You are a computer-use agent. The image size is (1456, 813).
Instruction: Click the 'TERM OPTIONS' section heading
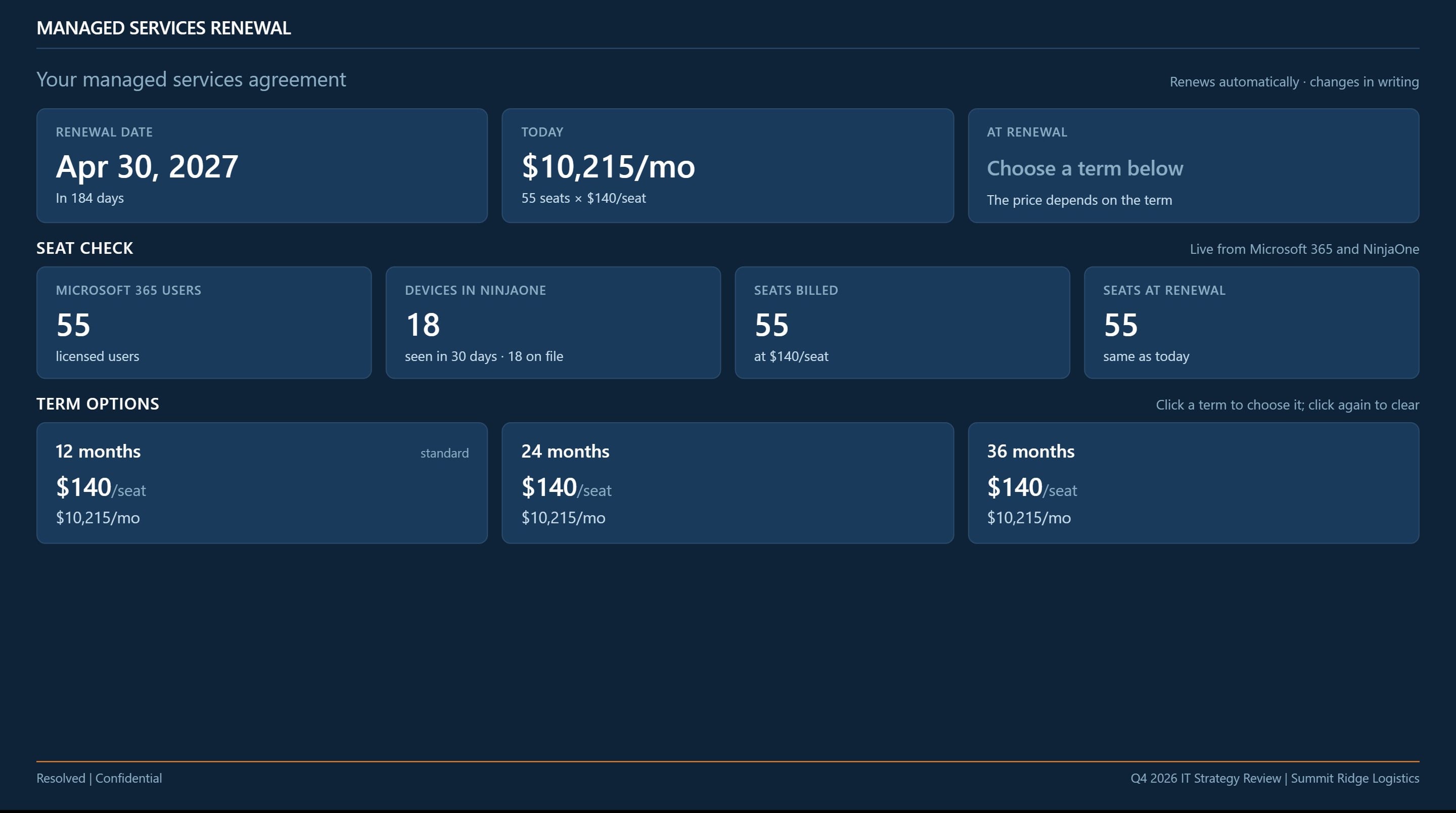click(98, 403)
